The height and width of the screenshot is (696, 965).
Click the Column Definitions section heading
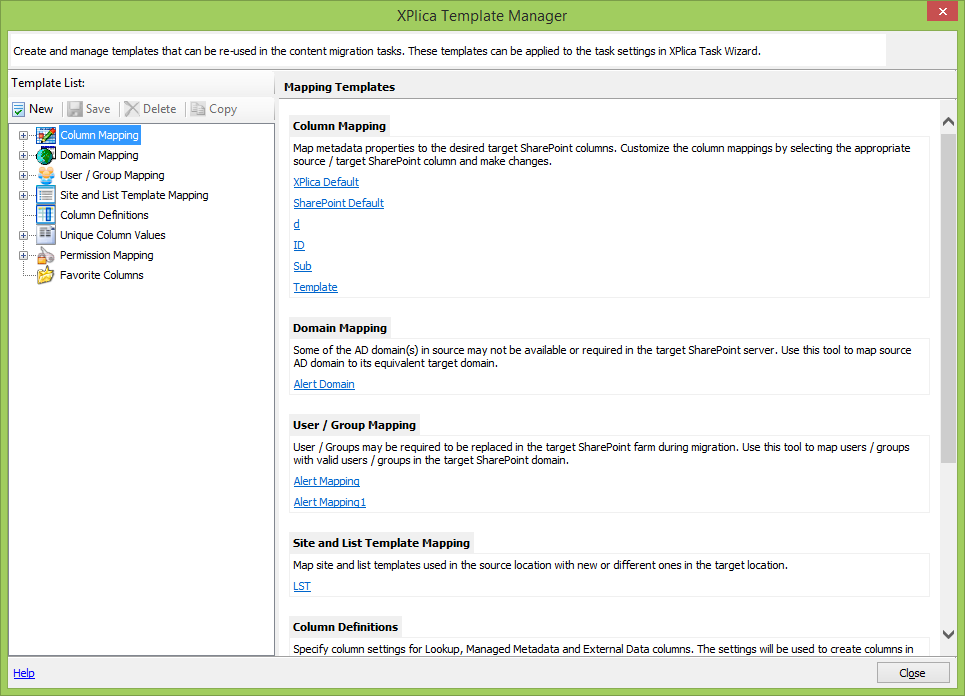click(x=345, y=627)
